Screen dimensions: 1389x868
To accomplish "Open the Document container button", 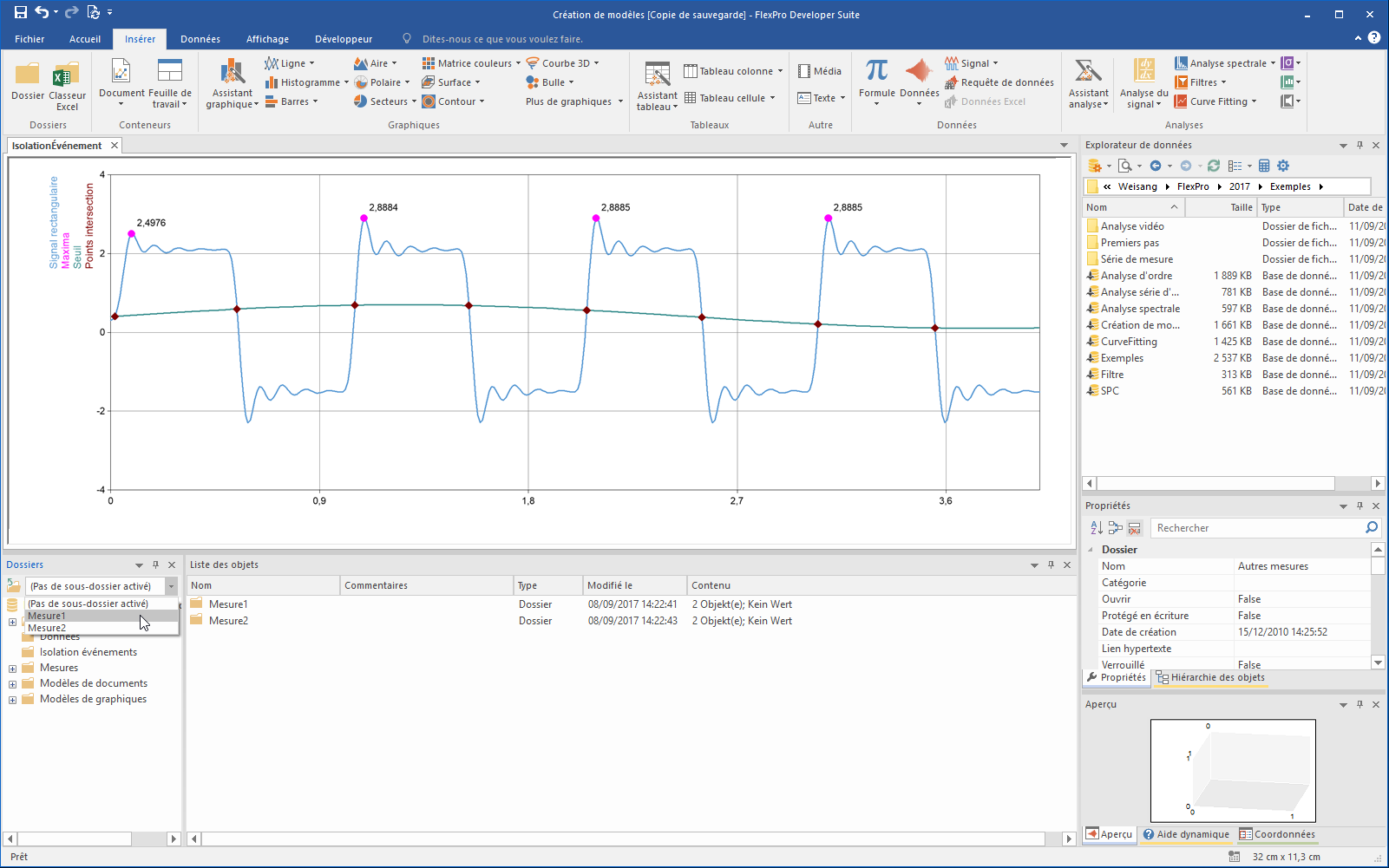I will coord(121,82).
